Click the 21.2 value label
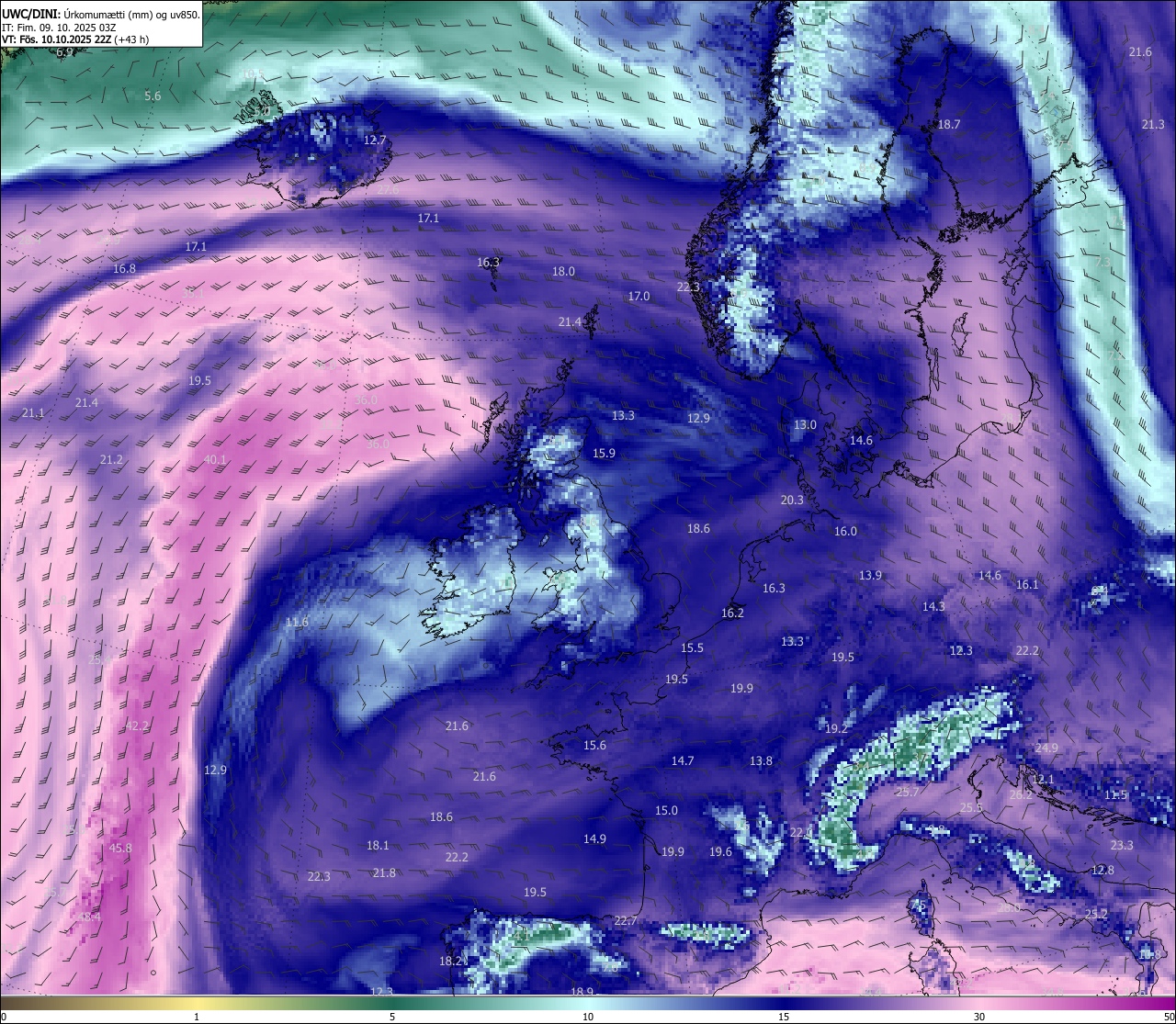 pos(111,460)
